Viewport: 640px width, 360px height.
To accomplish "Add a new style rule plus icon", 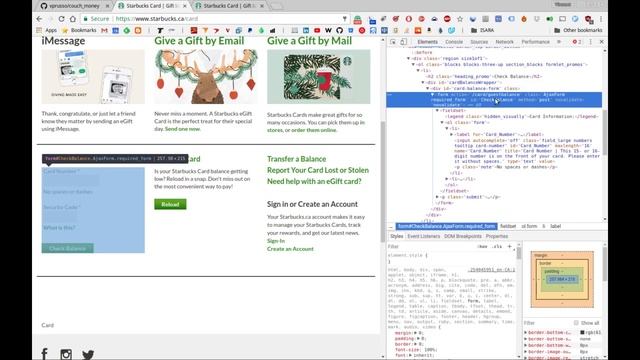I will pos(509,247).
